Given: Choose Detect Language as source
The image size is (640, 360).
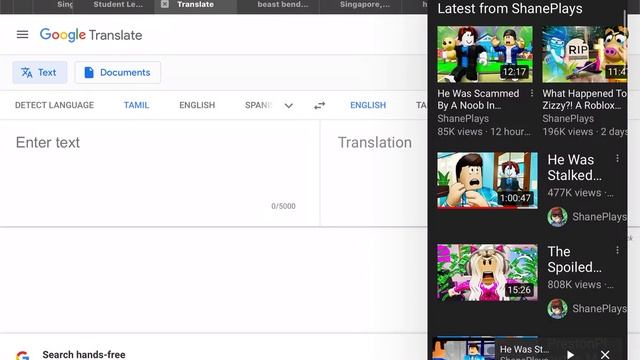Looking at the screenshot, I should (x=54, y=105).
